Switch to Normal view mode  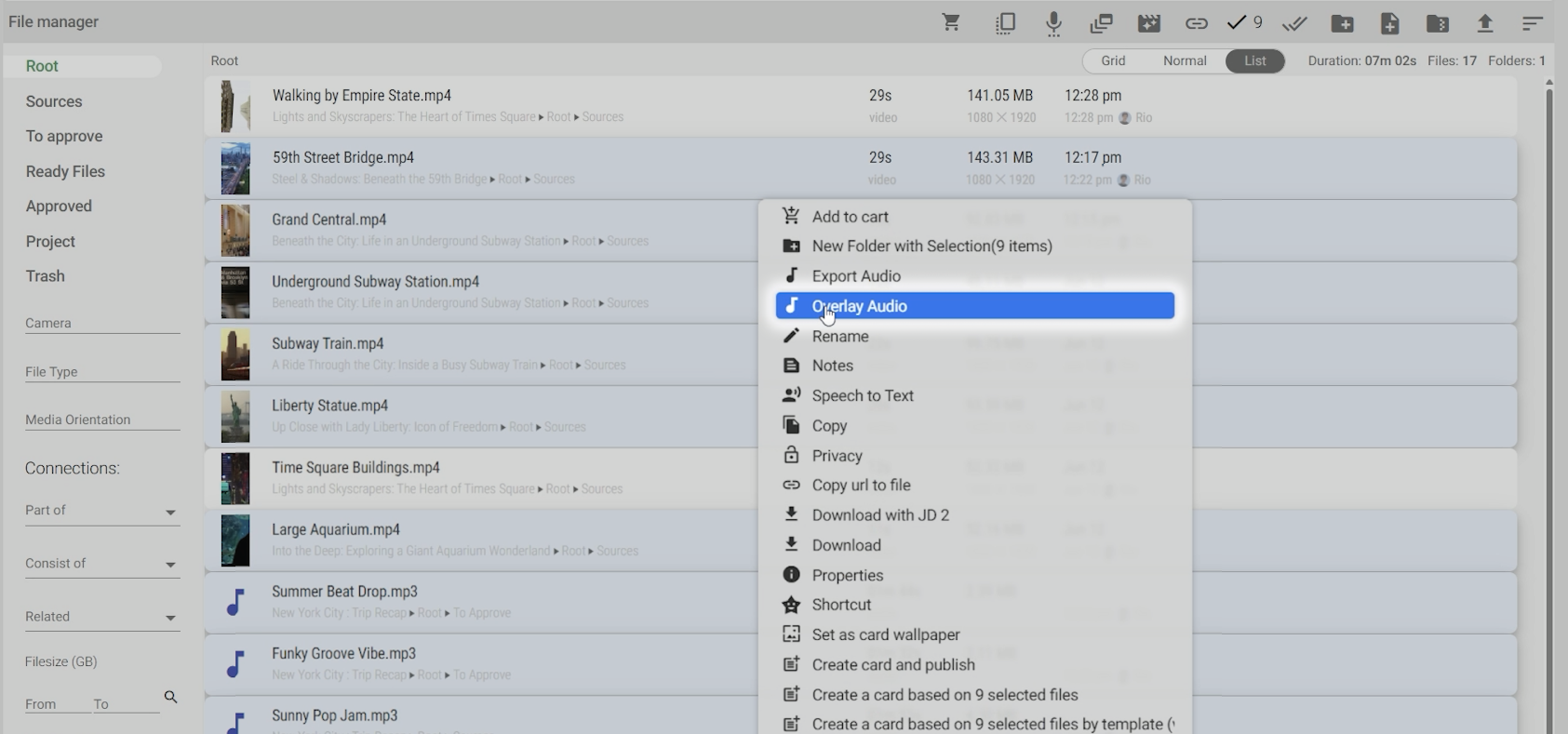(1185, 60)
